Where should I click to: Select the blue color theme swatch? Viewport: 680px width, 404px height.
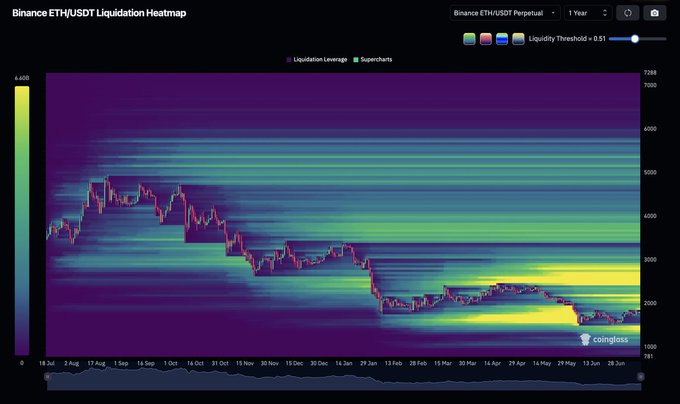tap(502, 39)
